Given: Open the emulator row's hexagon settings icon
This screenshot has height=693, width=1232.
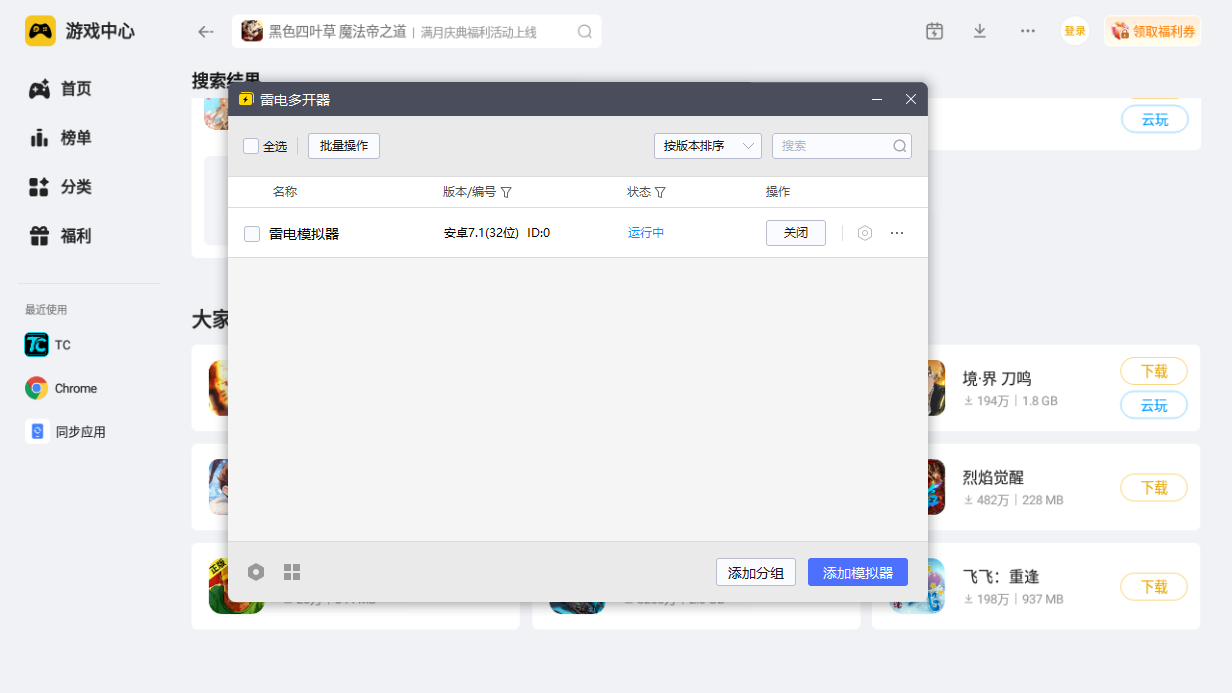Looking at the screenshot, I should click(864, 232).
